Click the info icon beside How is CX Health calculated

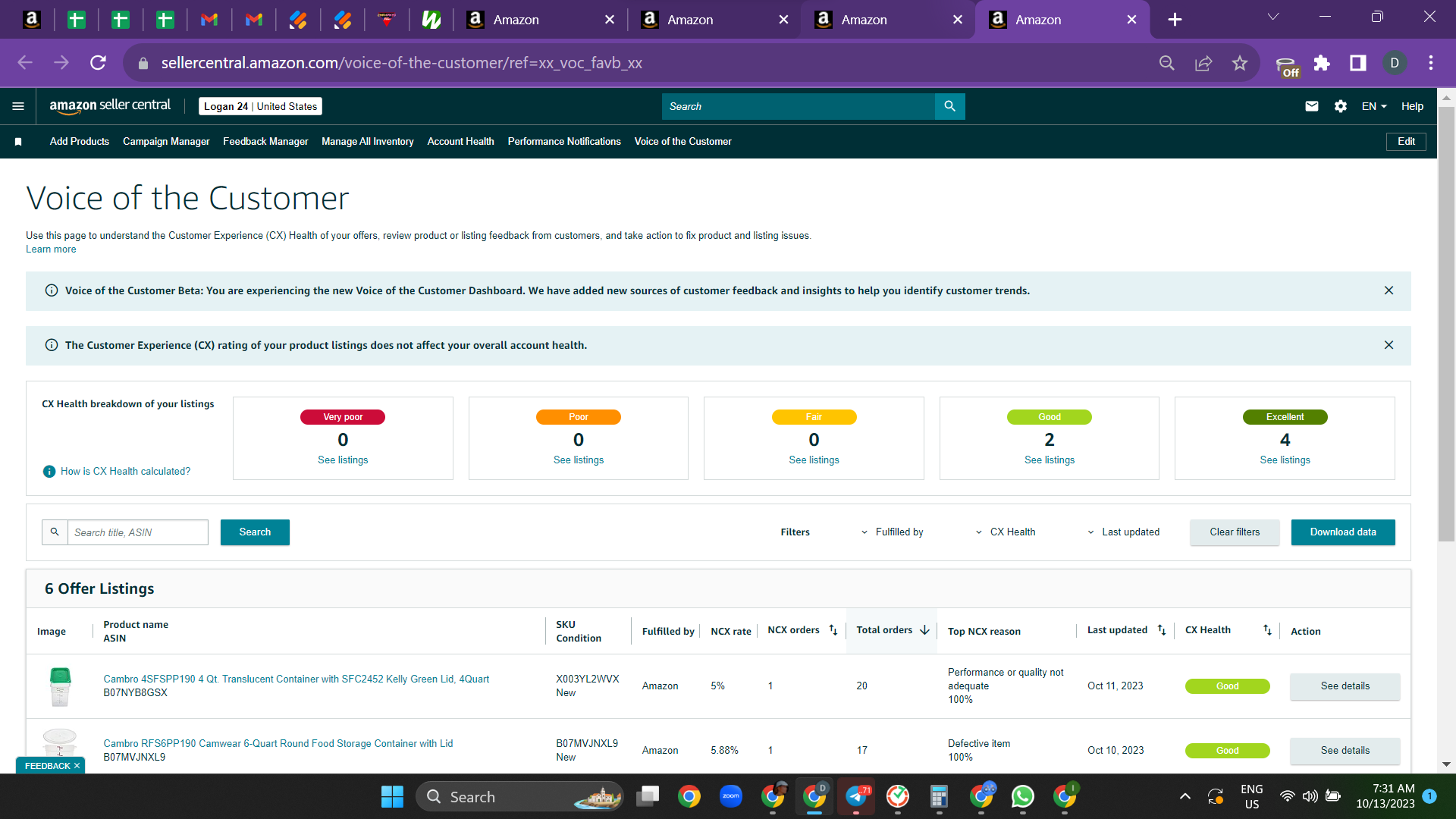[49, 472]
